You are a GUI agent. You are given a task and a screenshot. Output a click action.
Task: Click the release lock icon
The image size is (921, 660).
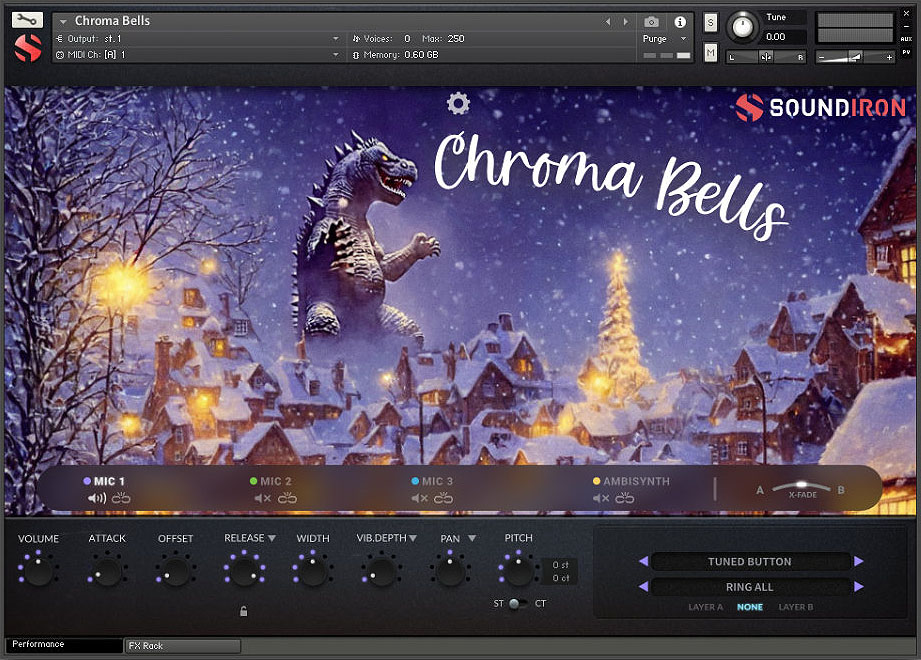tap(244, 611)
